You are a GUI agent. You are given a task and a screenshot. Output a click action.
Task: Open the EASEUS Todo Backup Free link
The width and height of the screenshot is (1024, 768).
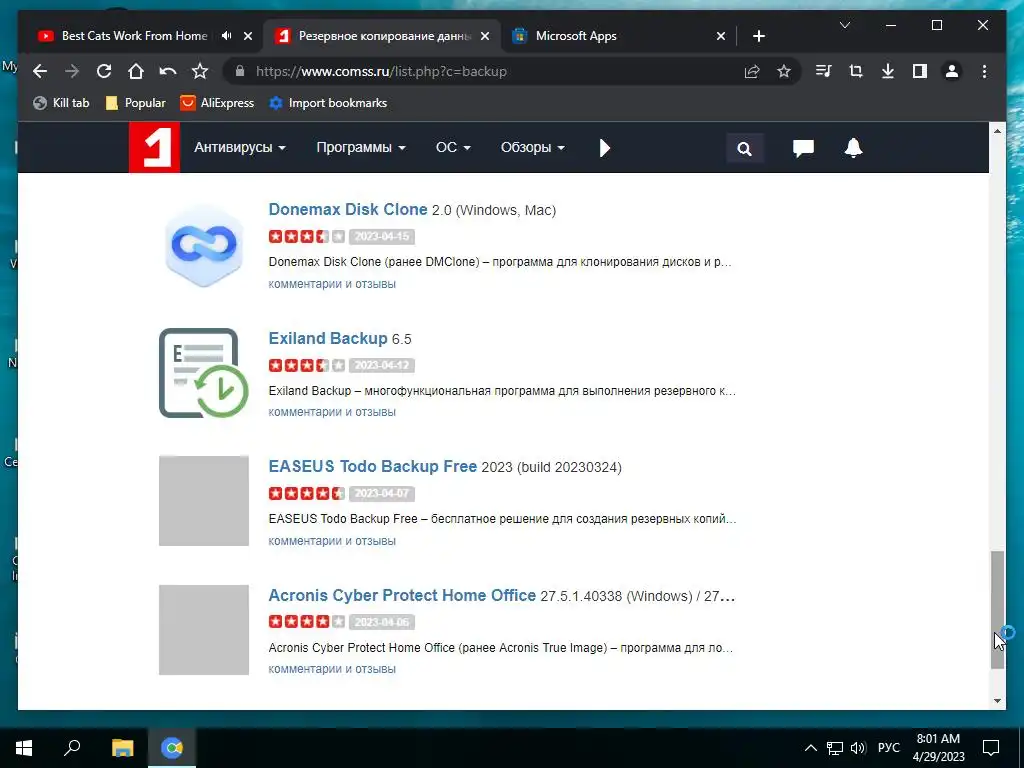(x=372, y=466)
